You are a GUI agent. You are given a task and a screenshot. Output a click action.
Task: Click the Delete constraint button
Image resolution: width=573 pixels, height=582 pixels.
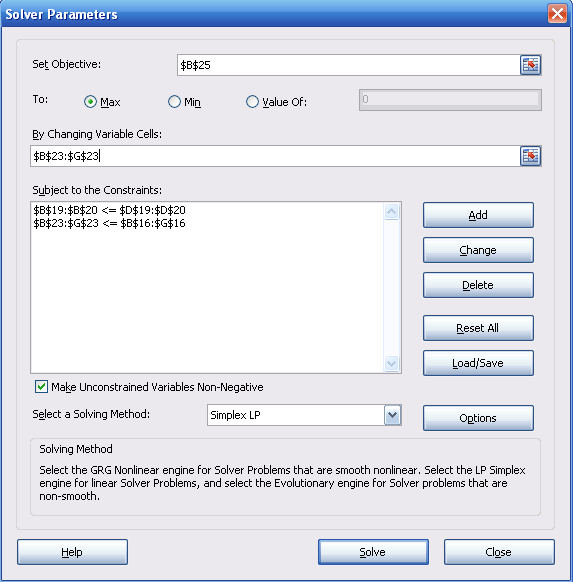click(478, 285)
